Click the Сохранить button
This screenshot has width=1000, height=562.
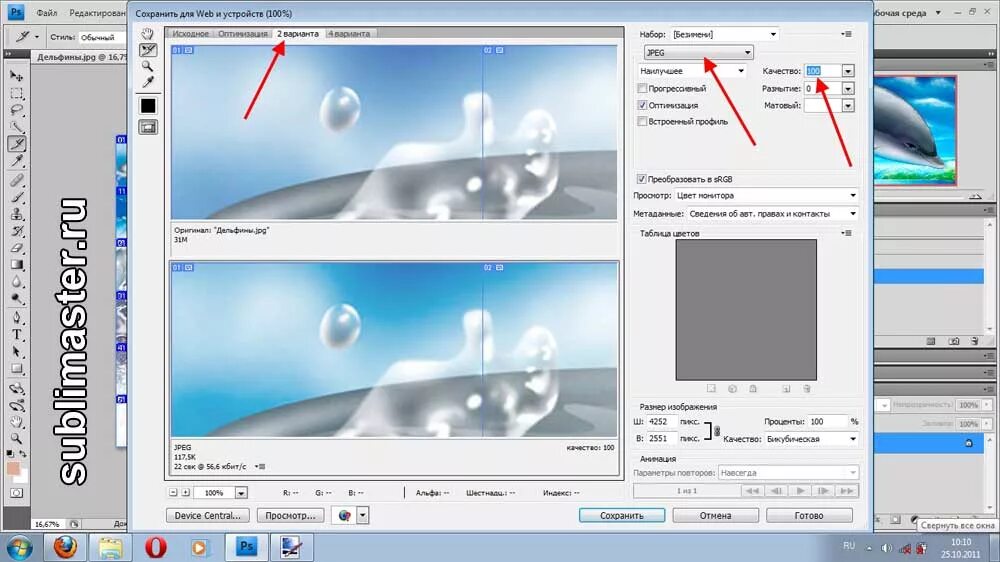[x=622, y=515]
